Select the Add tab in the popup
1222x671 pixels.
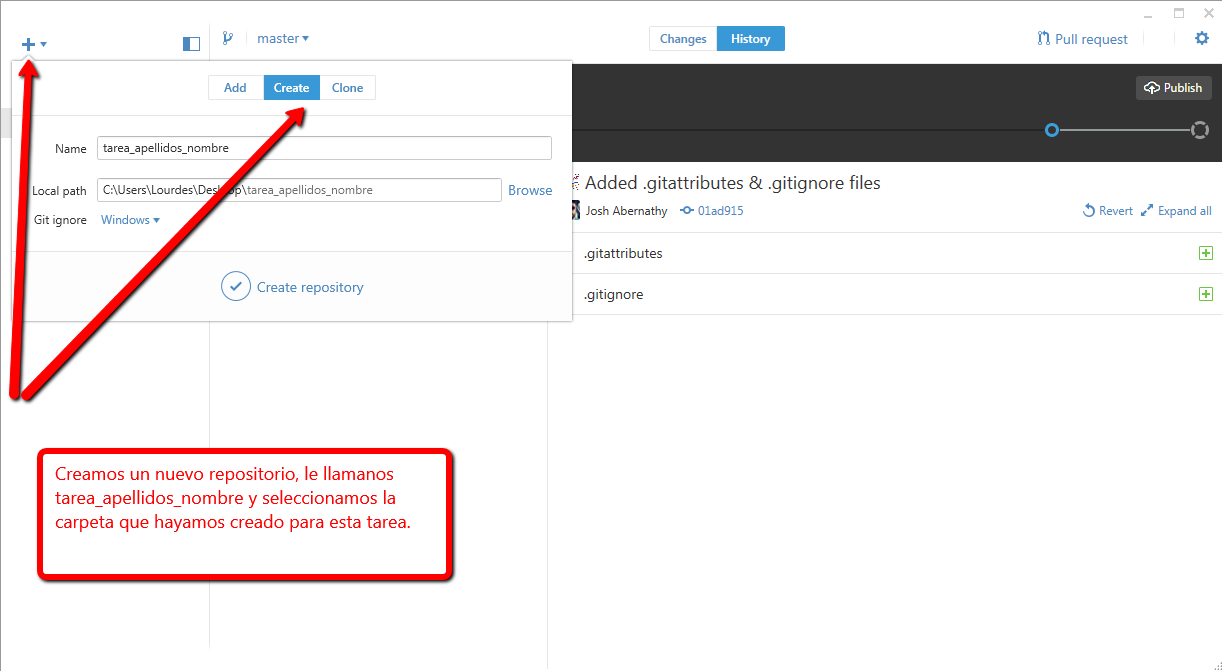235,88
